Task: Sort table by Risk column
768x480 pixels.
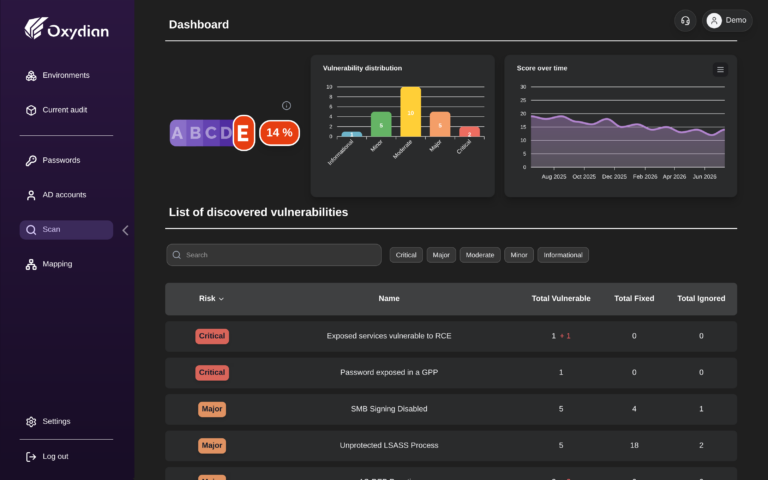Action: 211,298
